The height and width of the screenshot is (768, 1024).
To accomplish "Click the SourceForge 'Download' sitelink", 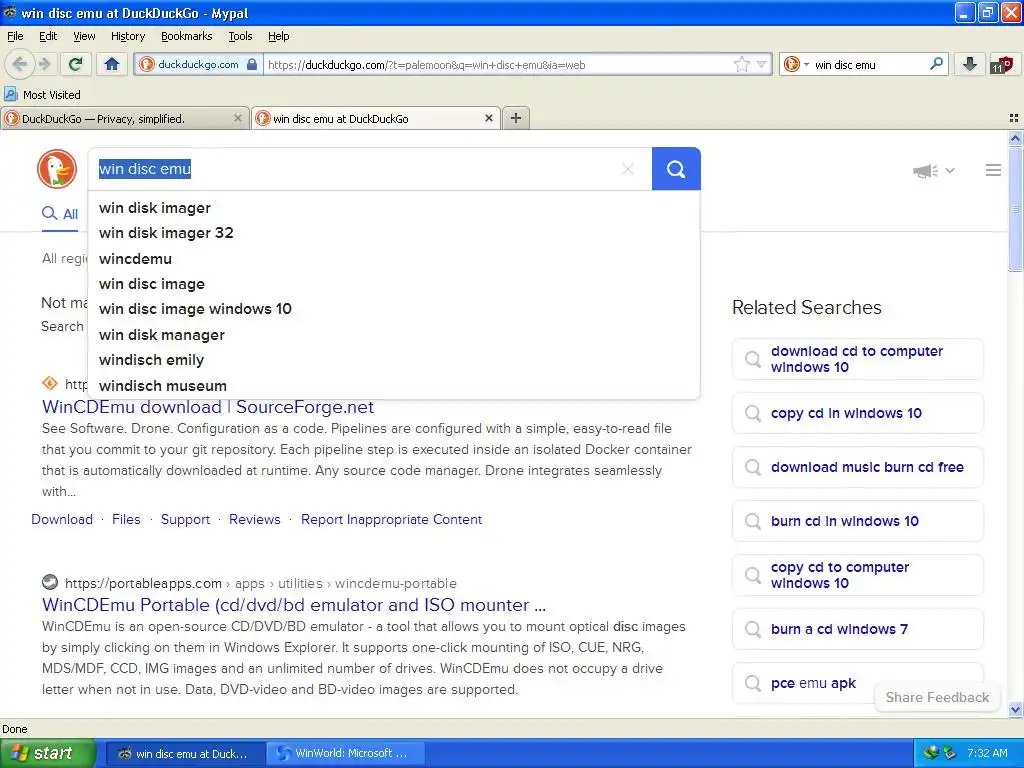I will [62, 519].
